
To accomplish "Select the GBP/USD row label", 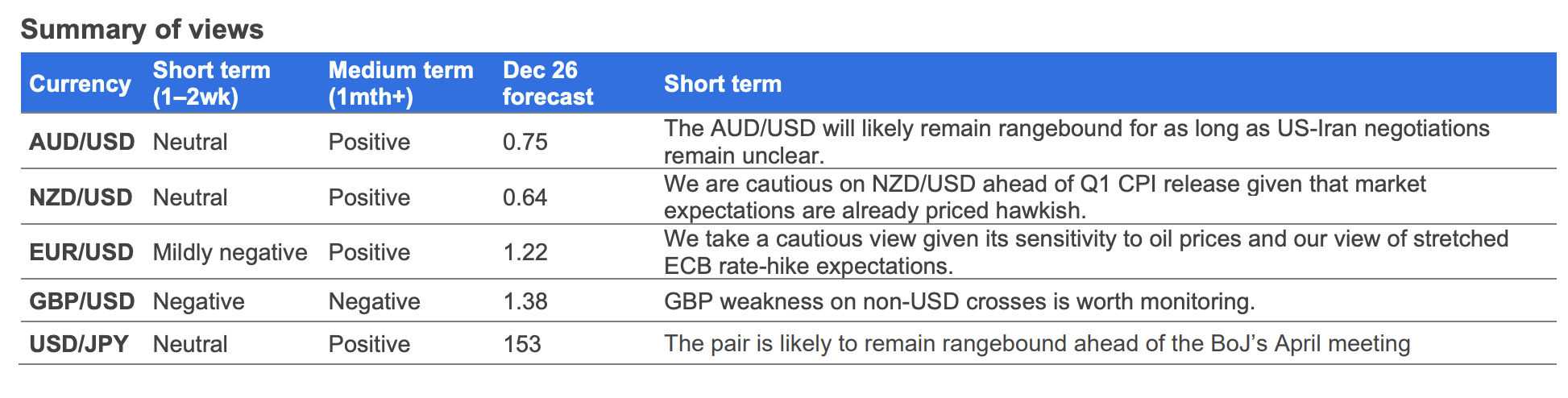I will [81, 301].
